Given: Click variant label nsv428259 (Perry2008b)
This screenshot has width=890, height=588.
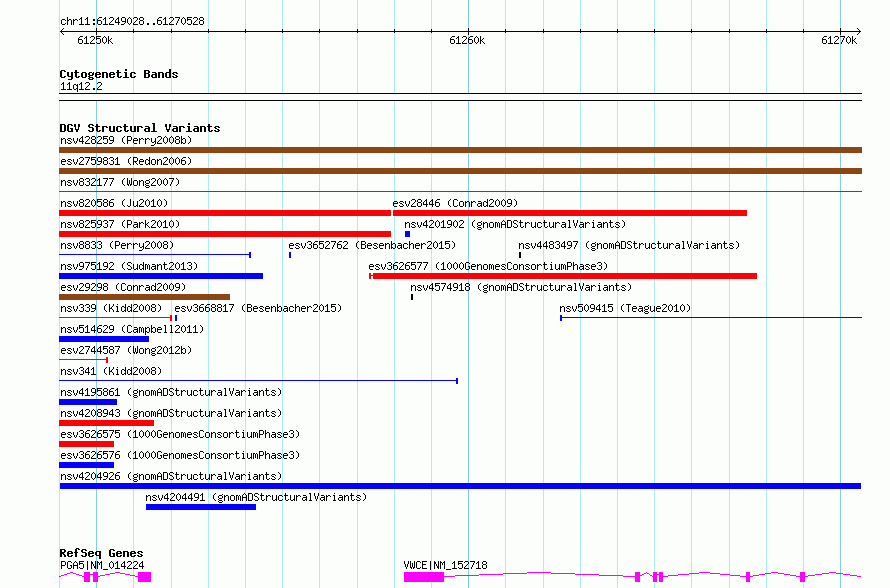Looking at the screenshot, I should (x=126, y=140).
